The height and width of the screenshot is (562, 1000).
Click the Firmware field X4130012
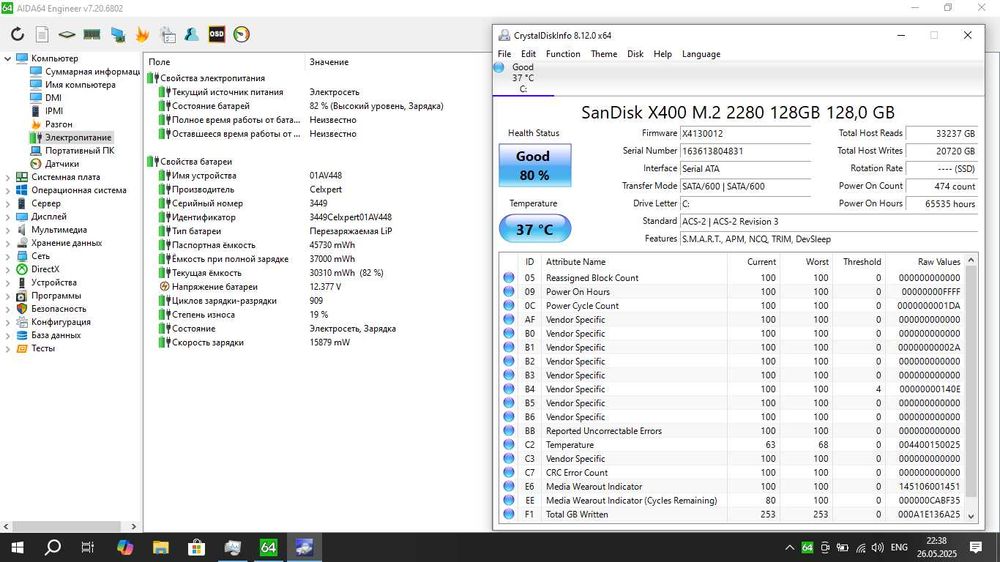(x=745, y=133)
